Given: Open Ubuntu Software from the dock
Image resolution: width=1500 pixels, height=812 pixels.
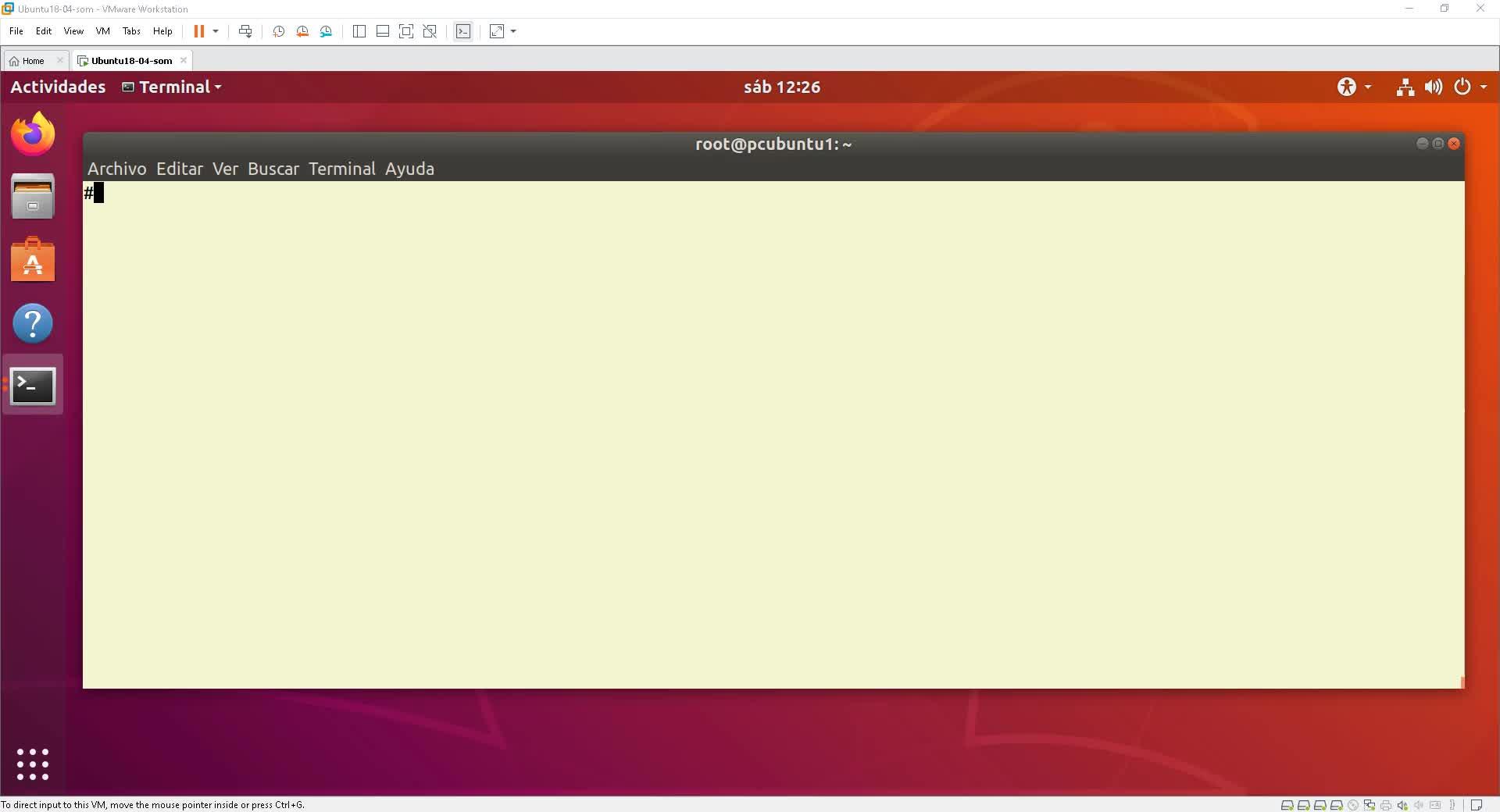Looking at the screenshot, I should click(x=33, y=259).
